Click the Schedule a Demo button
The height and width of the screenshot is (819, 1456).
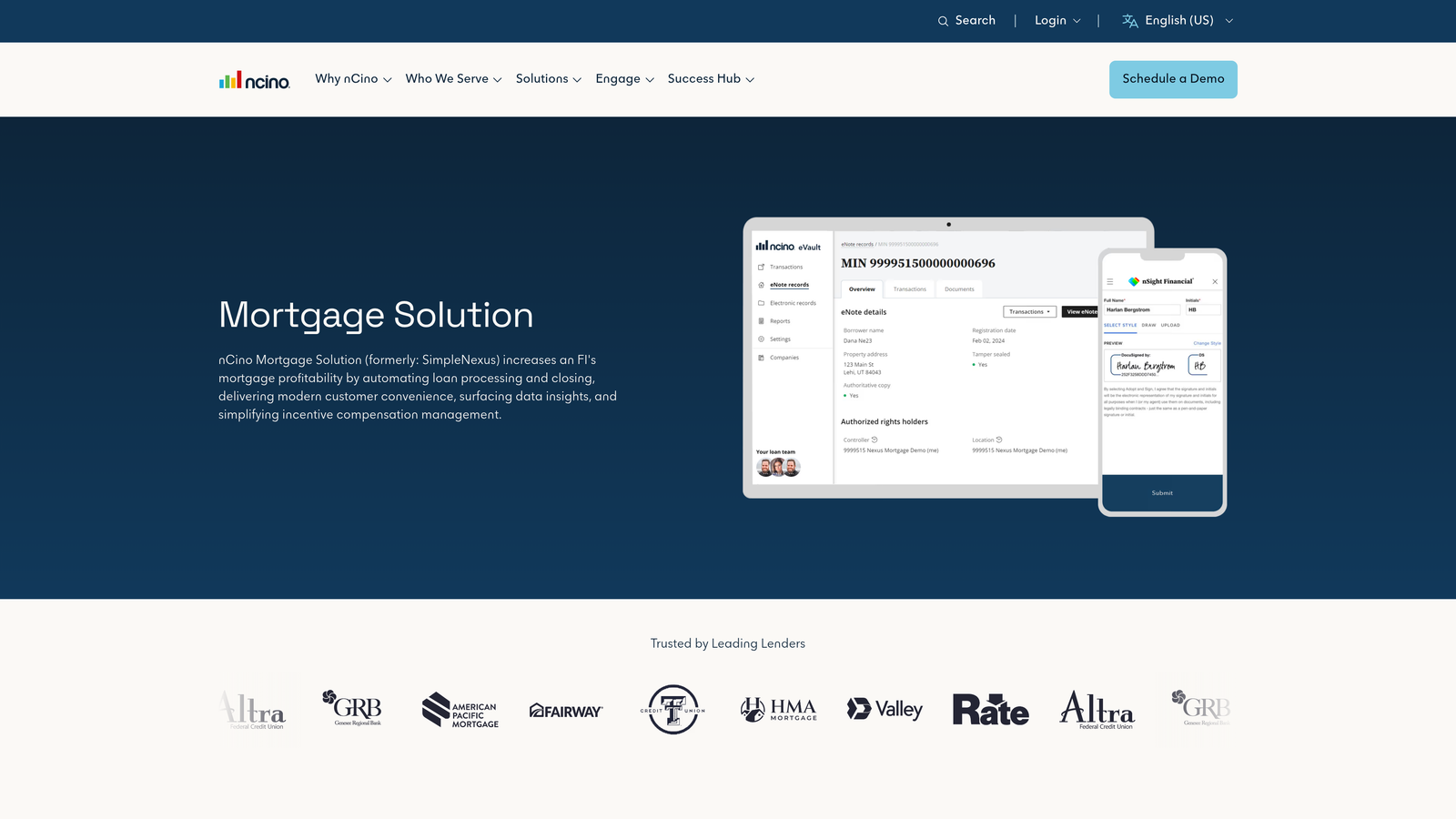1173,79
